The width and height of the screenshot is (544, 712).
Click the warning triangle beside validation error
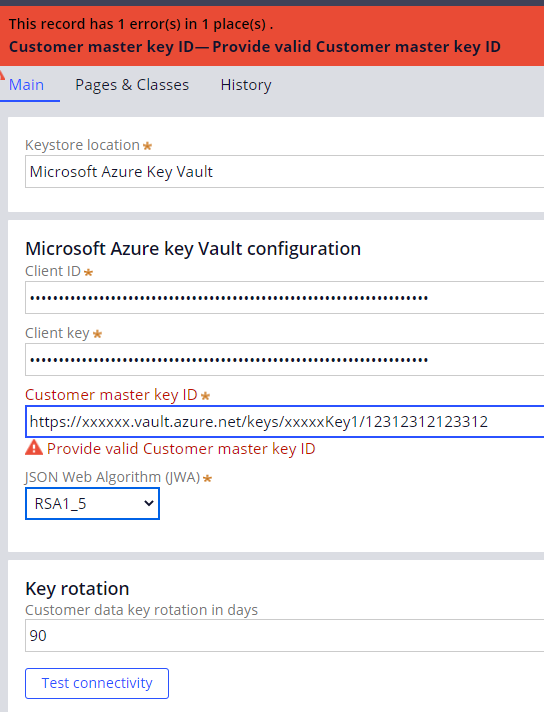pyautogui.click(x=34, y=448)
